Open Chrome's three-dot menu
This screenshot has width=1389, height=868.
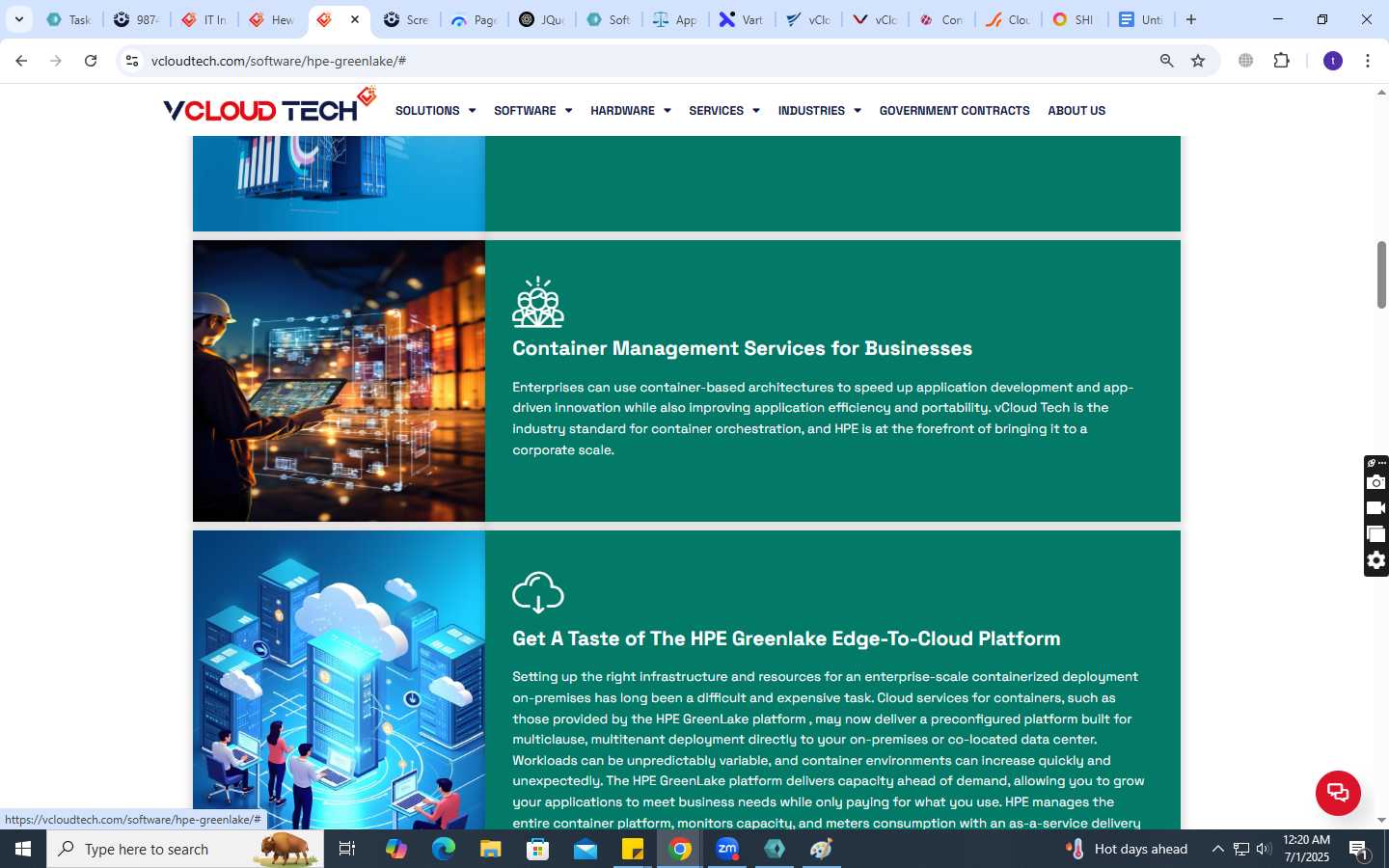(1368, 61)
